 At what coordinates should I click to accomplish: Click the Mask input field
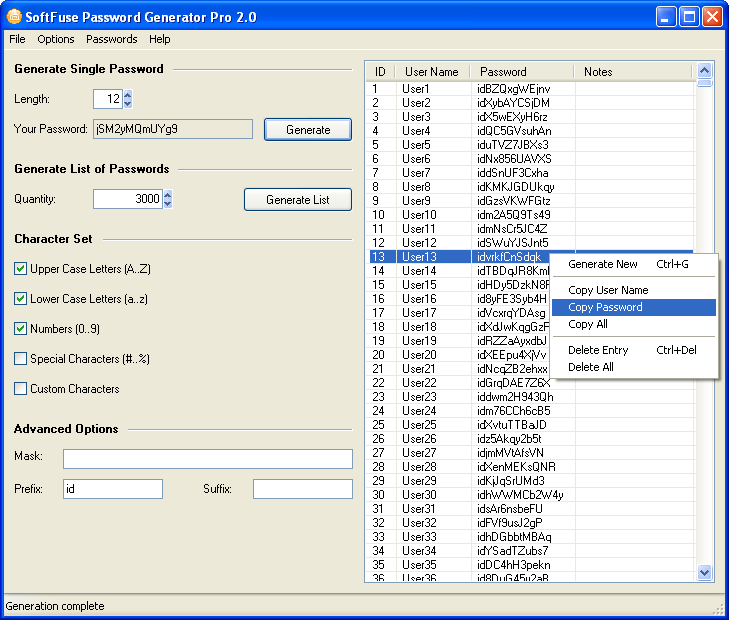(x=208, y=459)
